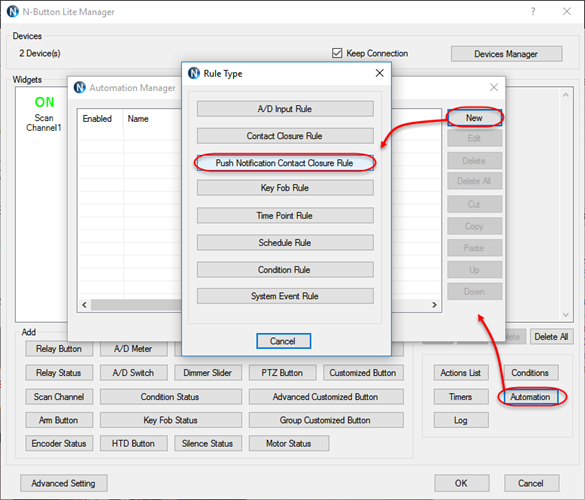
Task: Click Delete All under Widgets panel
Action: tap(552, 337)
